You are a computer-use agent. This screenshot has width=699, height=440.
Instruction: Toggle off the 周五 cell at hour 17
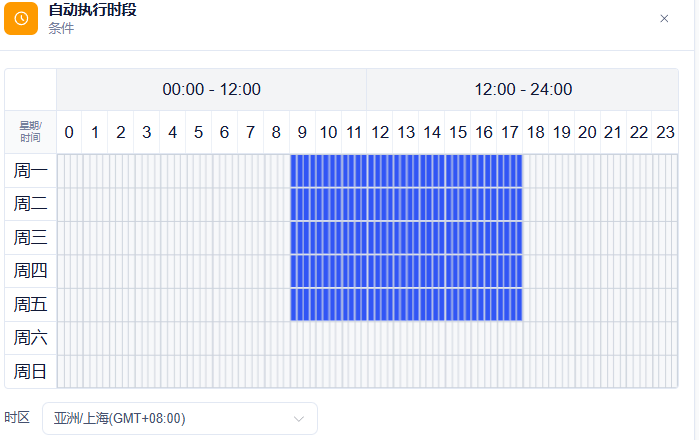(x=510, y=304)
